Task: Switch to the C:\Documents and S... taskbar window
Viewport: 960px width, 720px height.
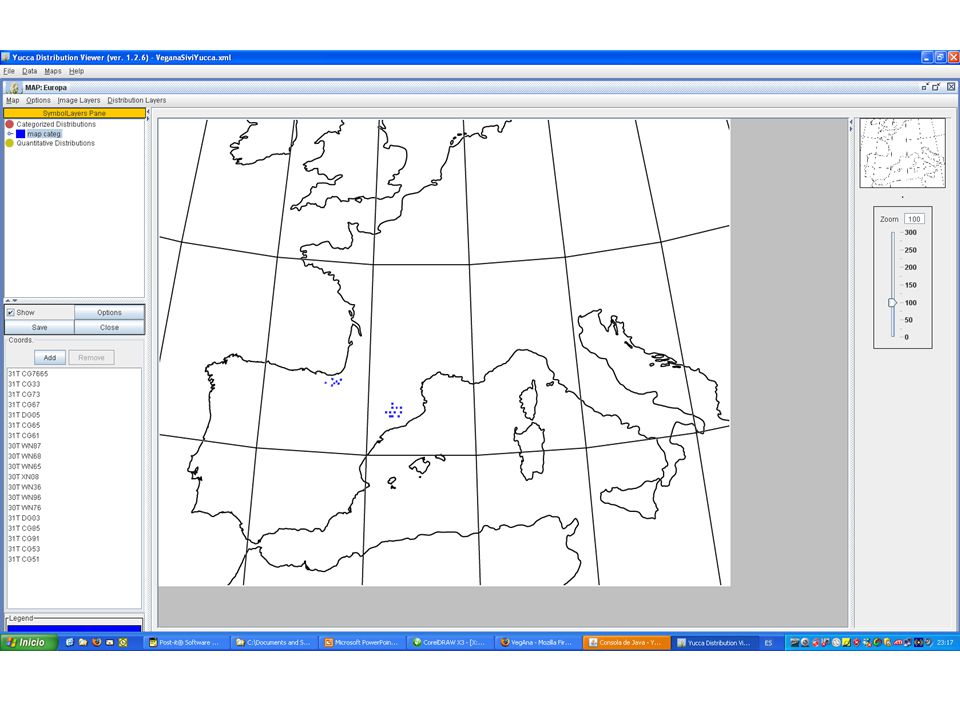Action: 274,642
